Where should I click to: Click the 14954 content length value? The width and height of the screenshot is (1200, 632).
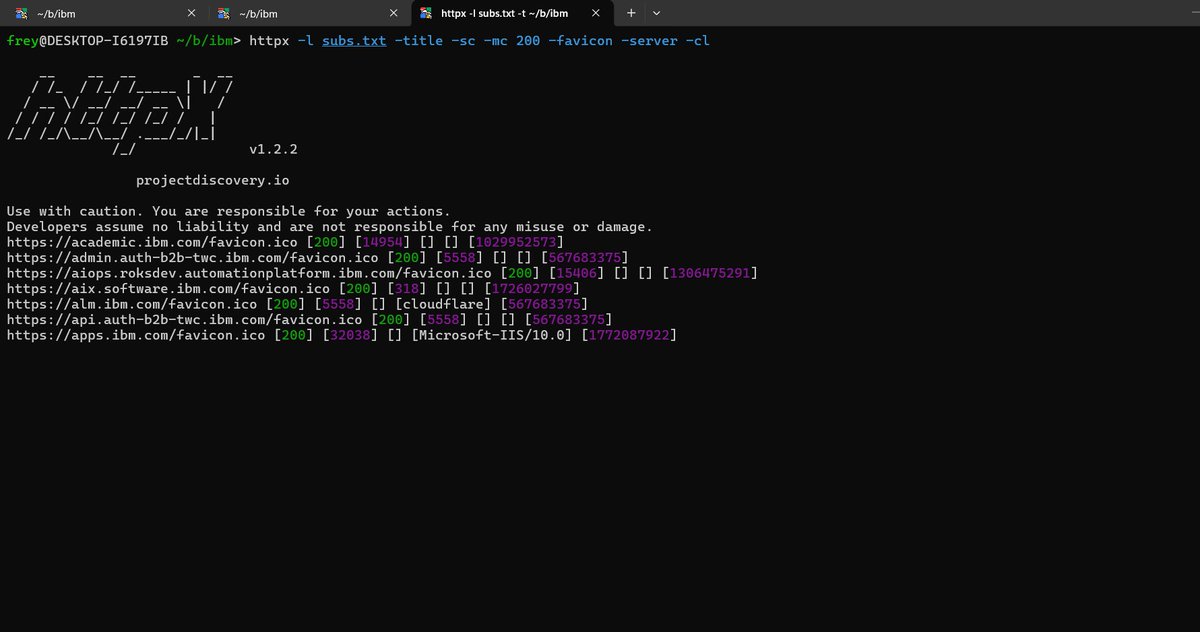382,243
